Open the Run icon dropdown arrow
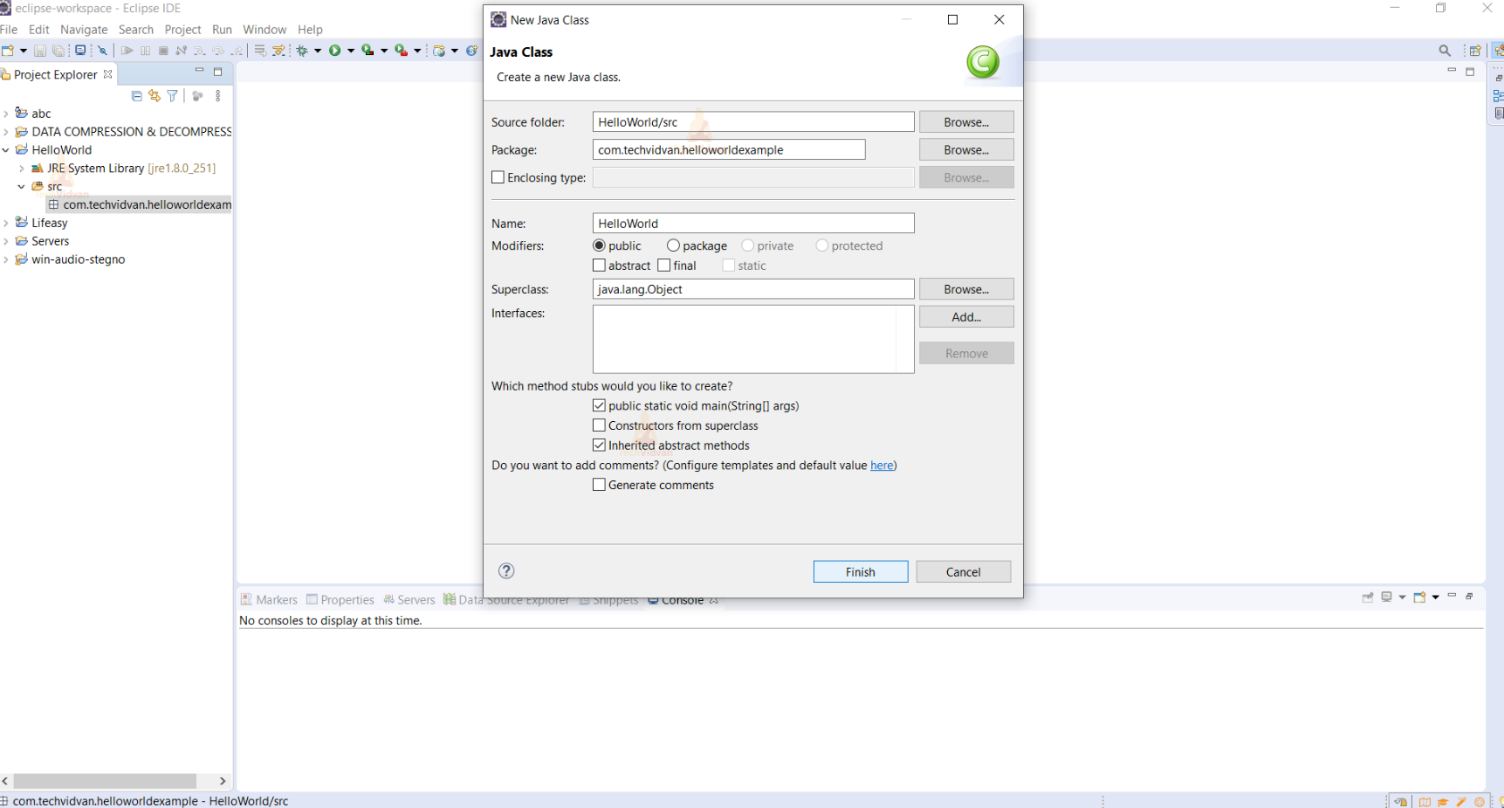The image size is (1504, 808). coord(351,51)
